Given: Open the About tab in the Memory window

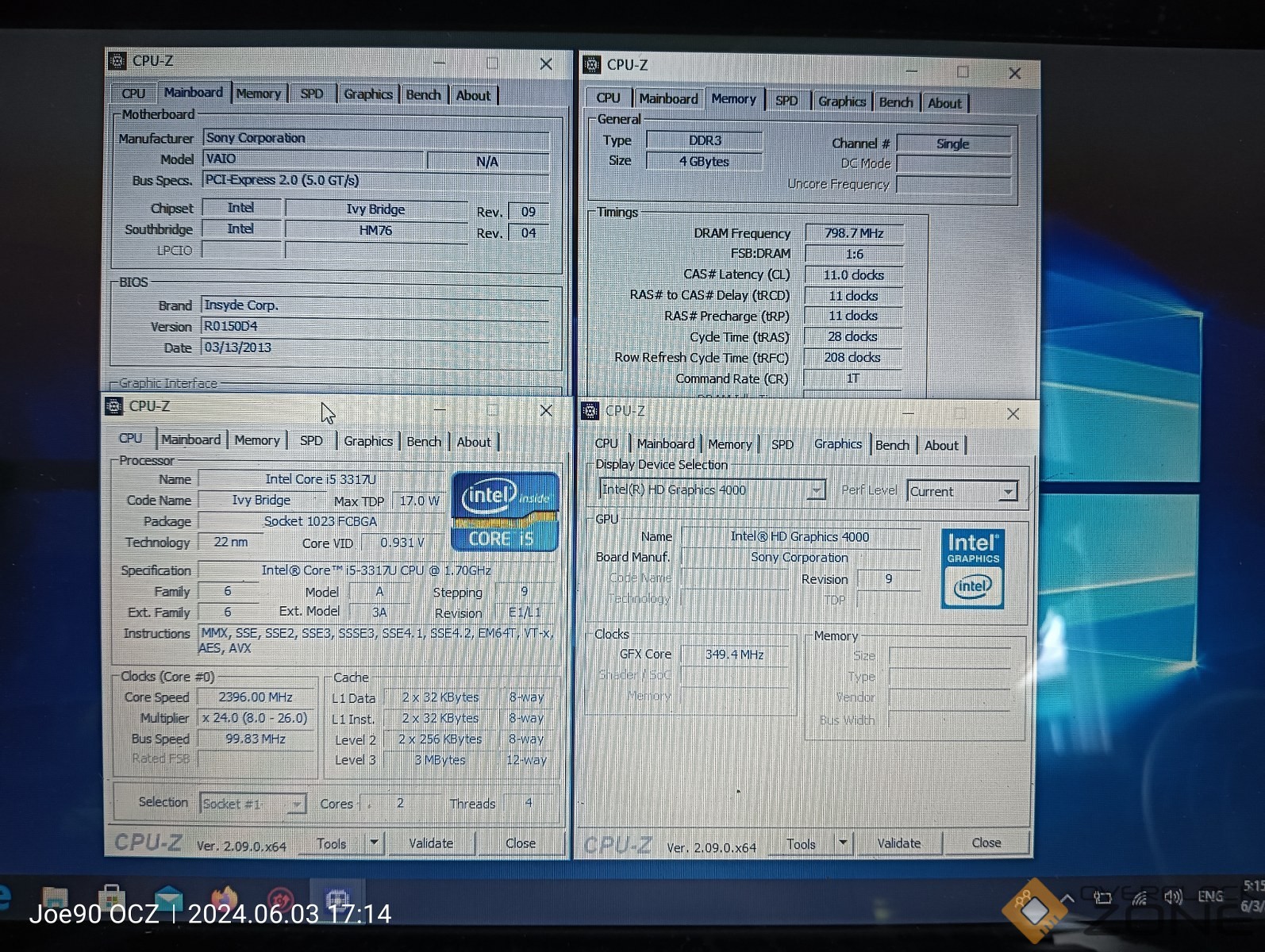Looking at the screenshot, I should [944, 103].
